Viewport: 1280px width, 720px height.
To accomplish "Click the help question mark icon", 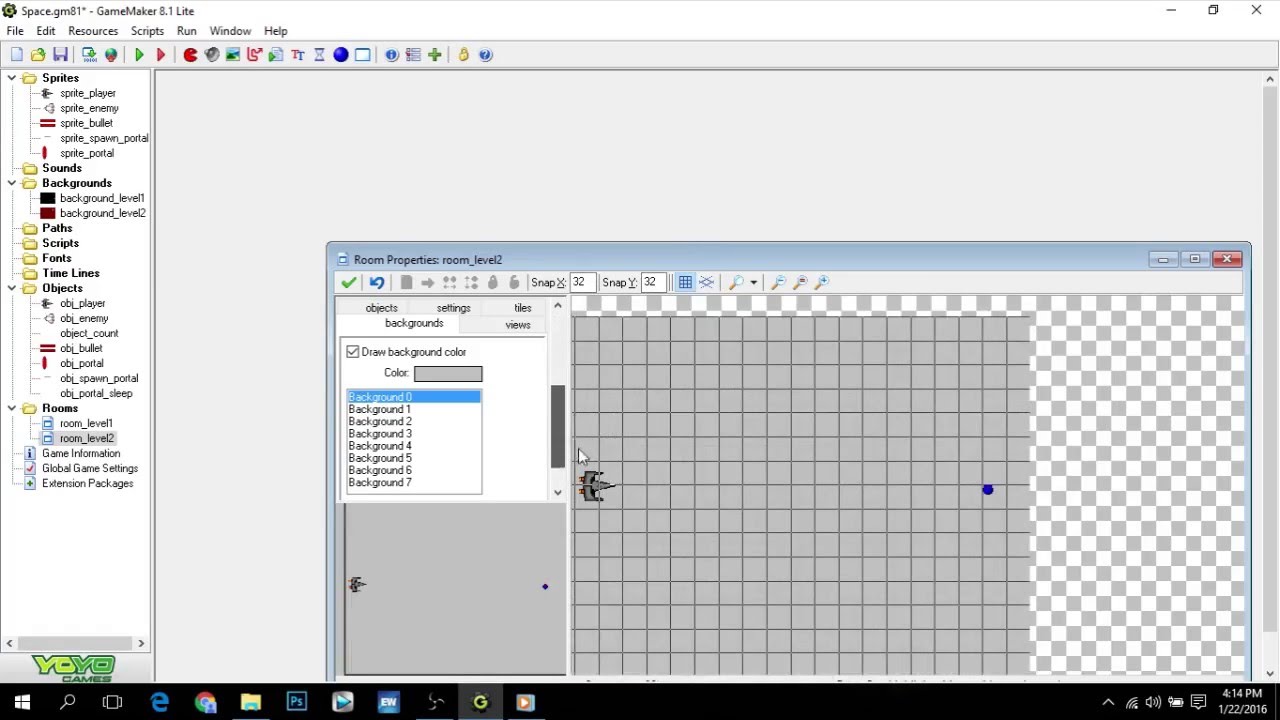I will [x=486, y=55].
